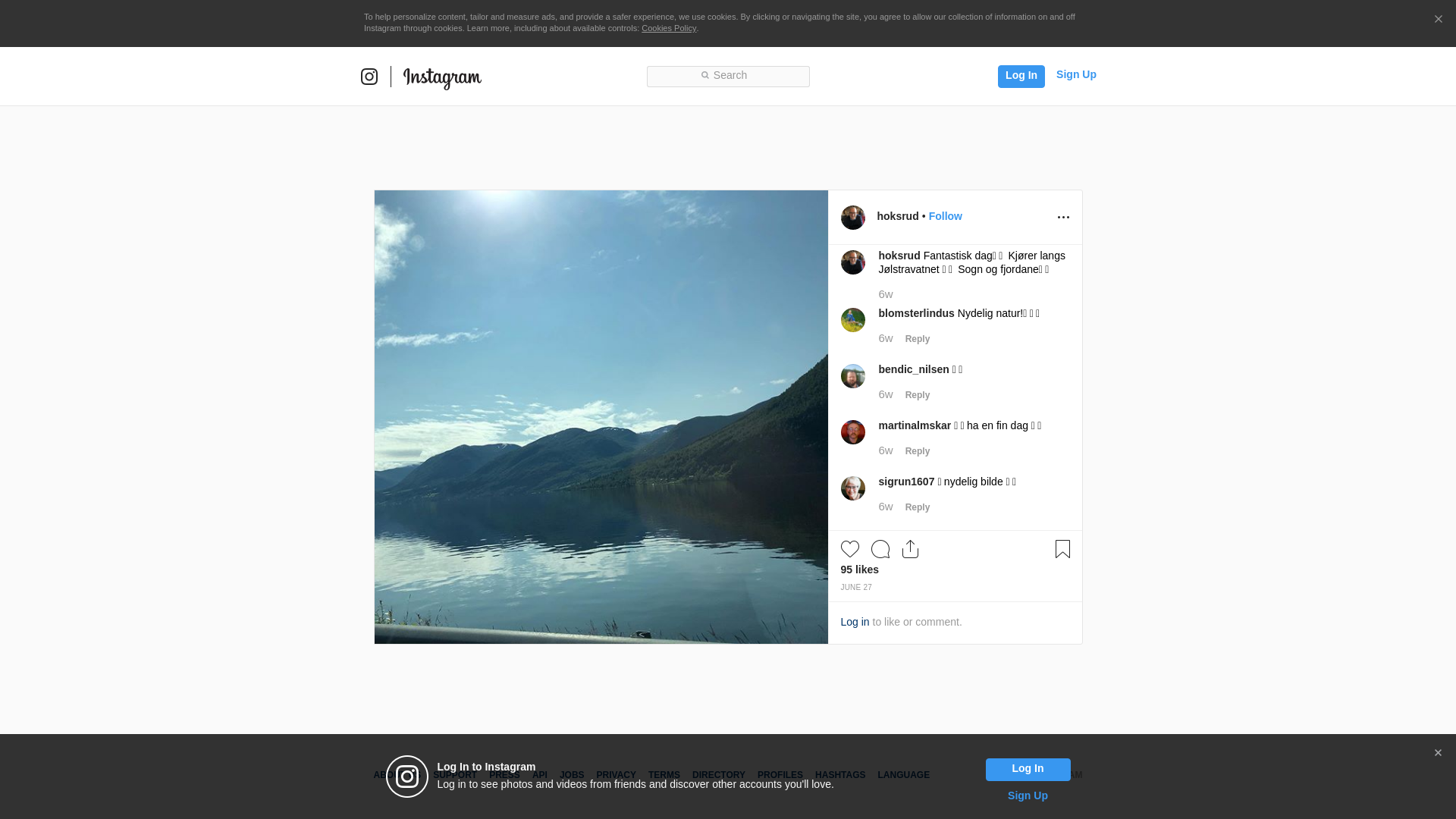Image resolution: width=1456 pixels, height=819 pixels.
Task: Reply to sigrun1607 comment
Action: (x=917, y=507)
